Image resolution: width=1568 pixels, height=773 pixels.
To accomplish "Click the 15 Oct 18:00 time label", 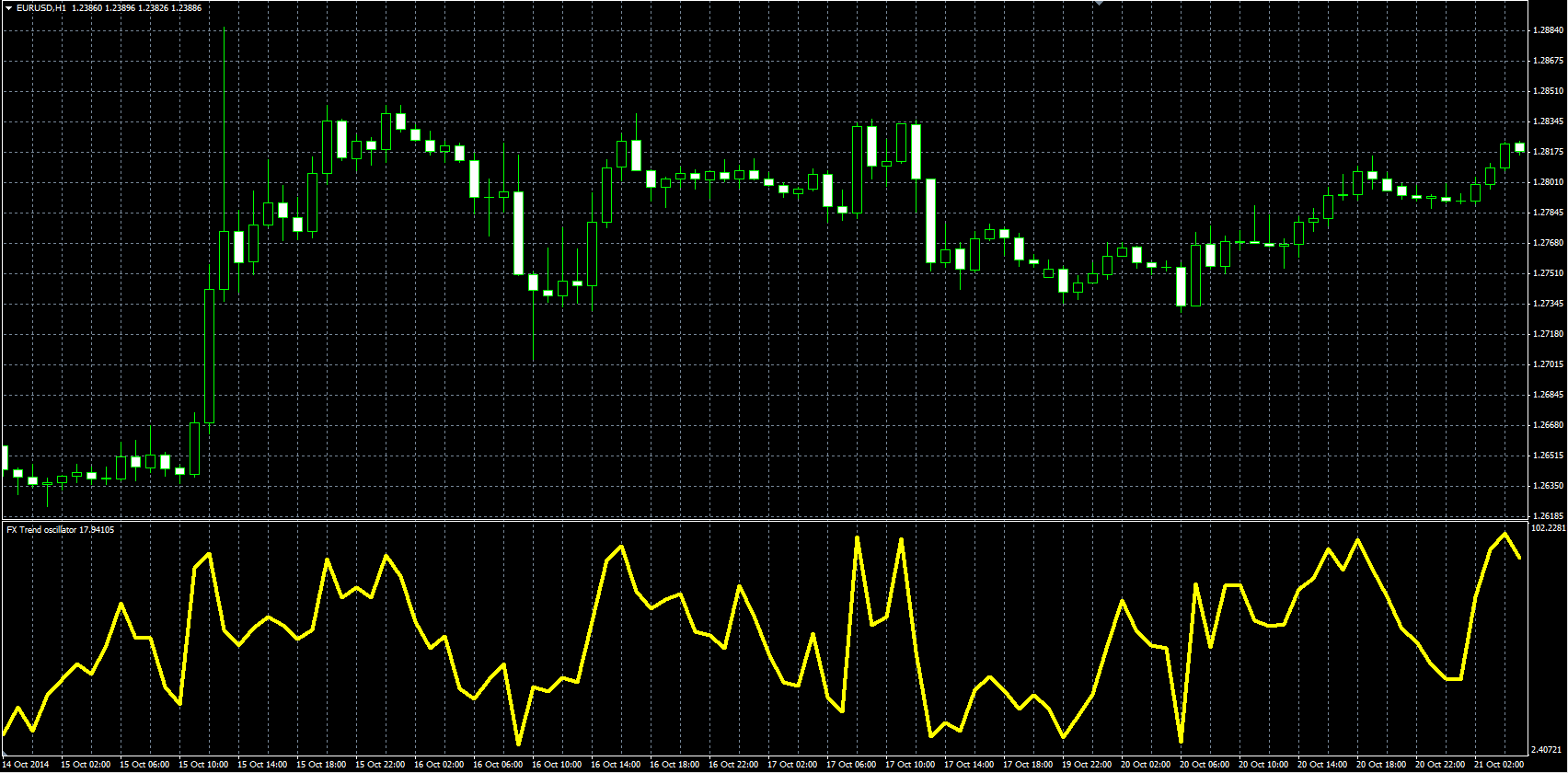I will 321,764.
